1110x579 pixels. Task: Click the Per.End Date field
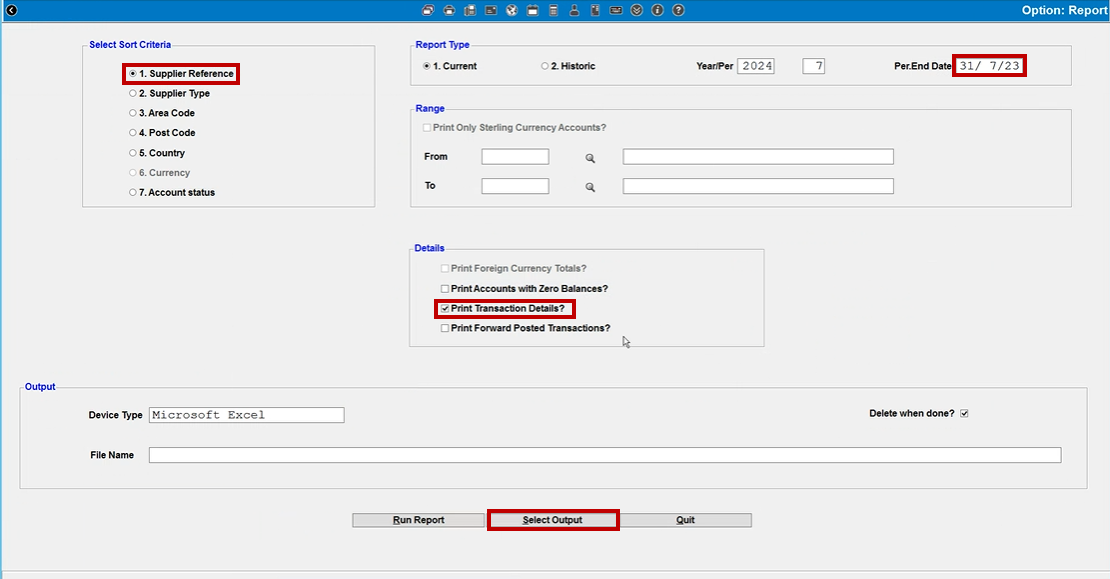click(x=989, y=66)
